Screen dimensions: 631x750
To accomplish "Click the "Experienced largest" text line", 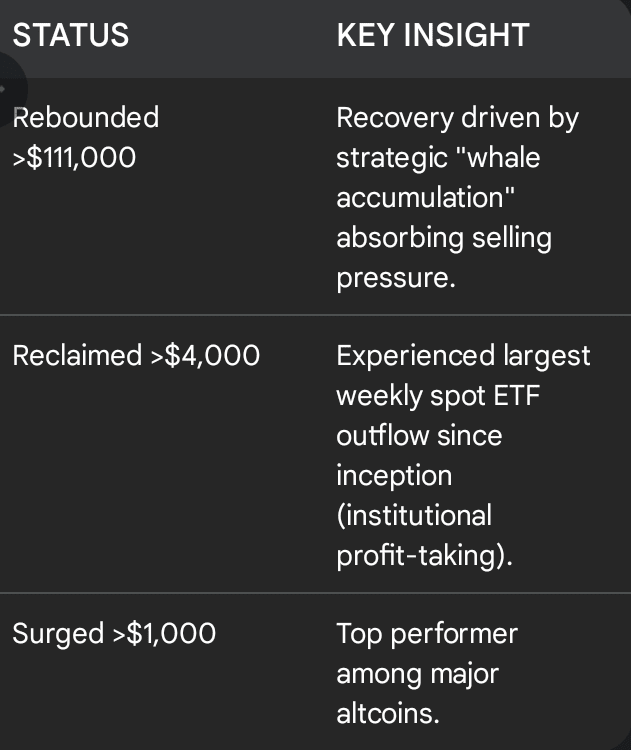I will [x=463, y=355].
